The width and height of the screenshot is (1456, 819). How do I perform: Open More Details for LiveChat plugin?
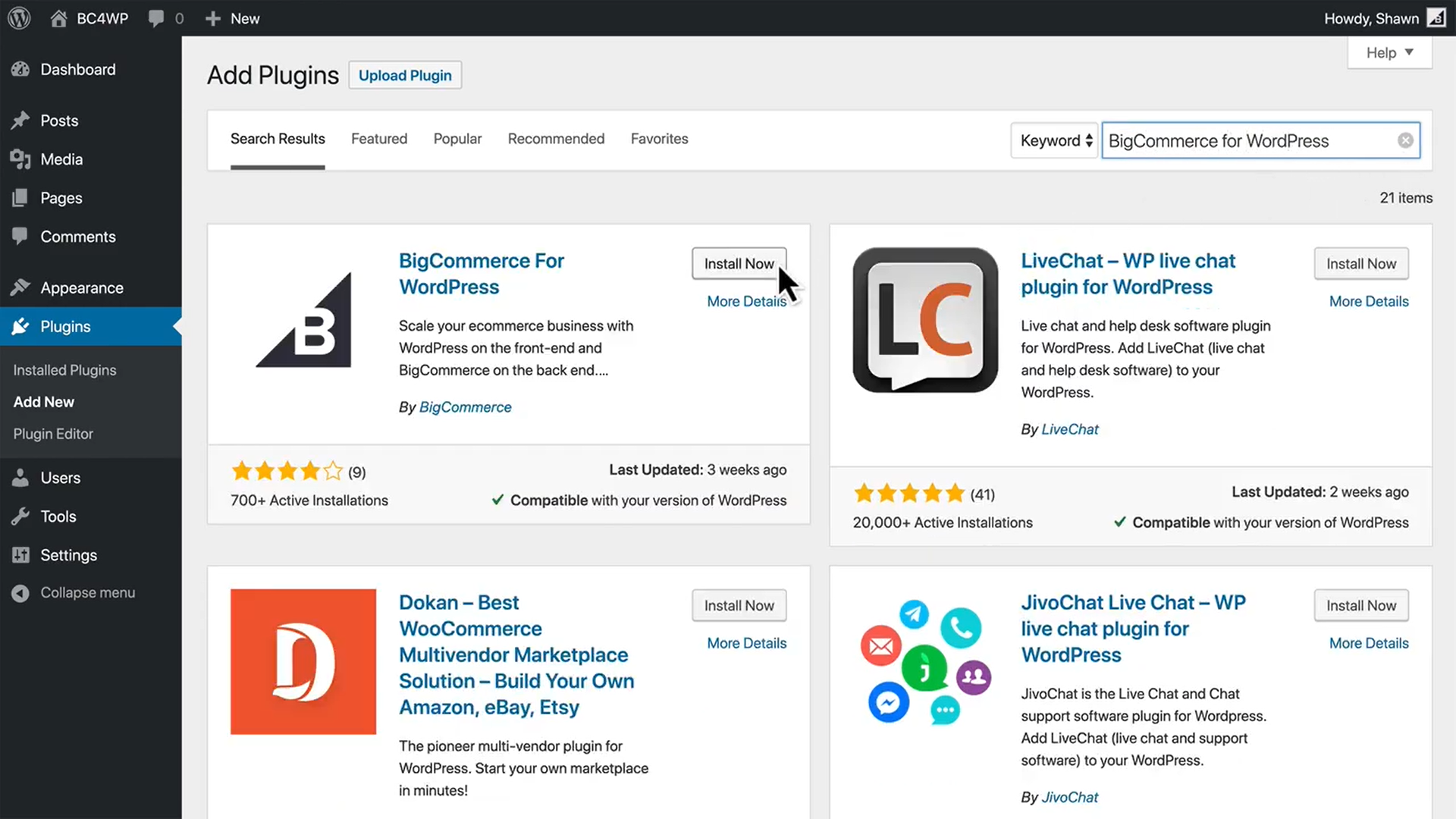pos(1369,301)
